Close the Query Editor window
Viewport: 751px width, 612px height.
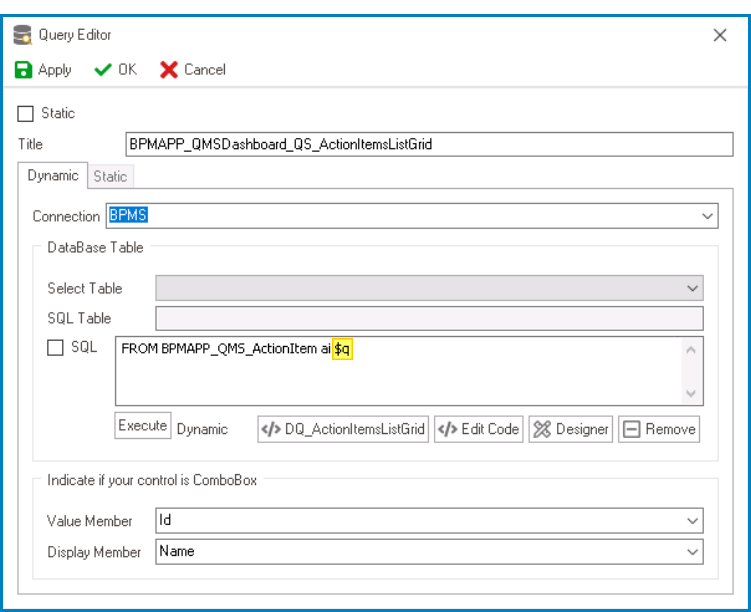point(720,35)
